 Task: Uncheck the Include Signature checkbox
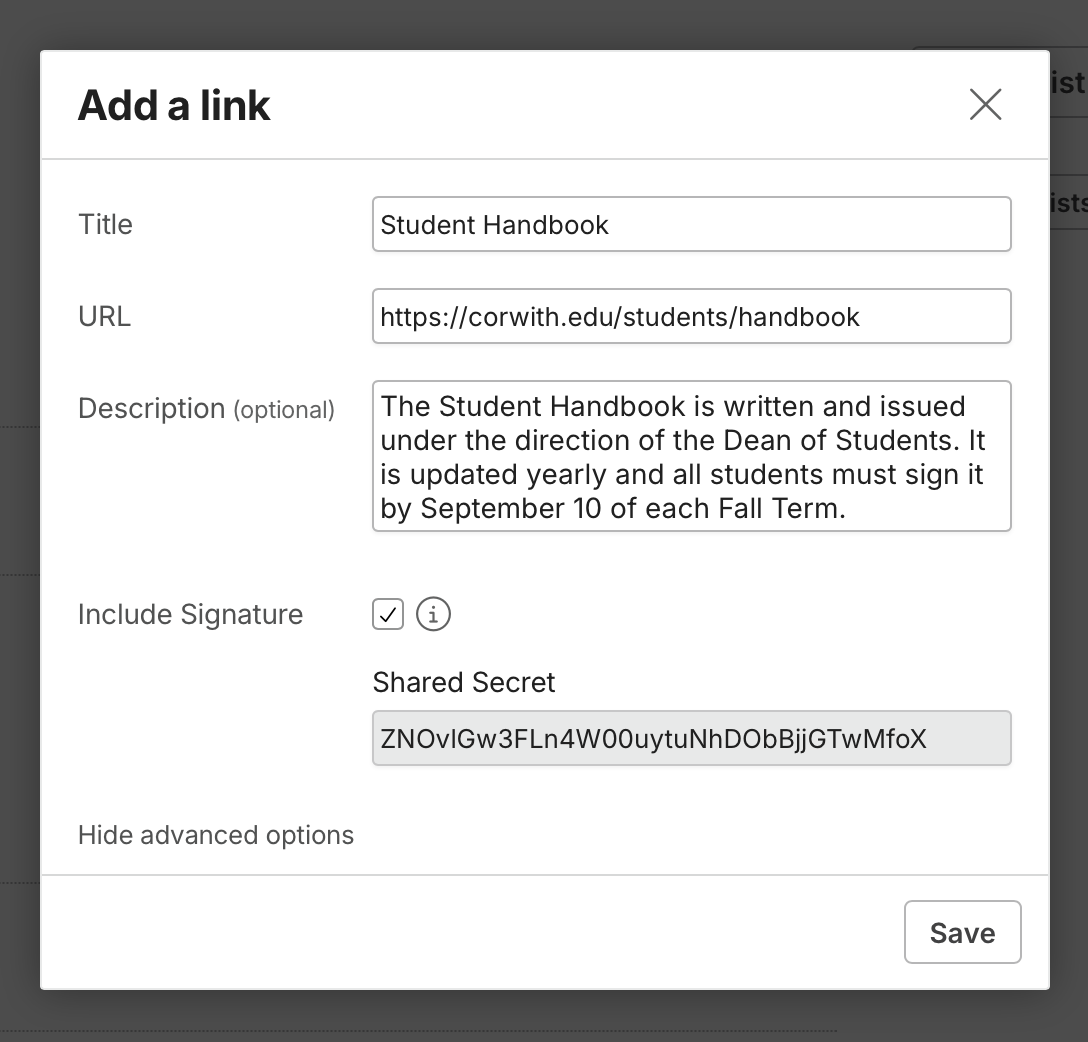coord(388,615)
